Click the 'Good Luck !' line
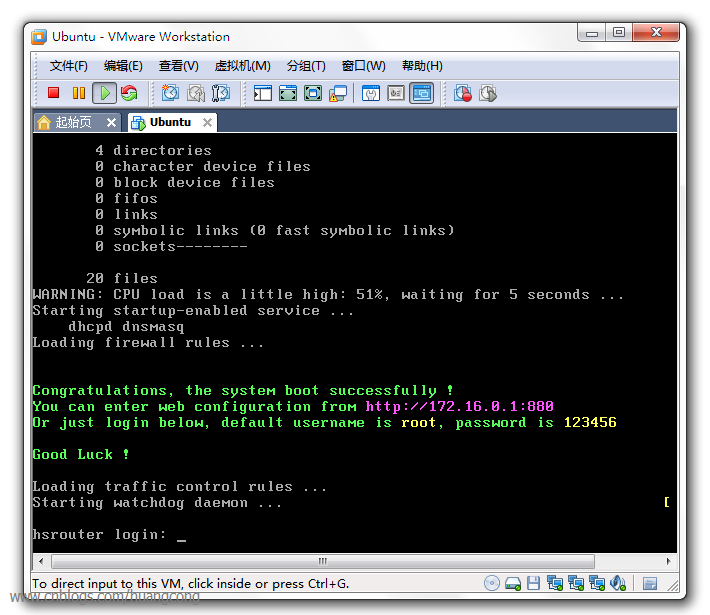The height and width of the screenshot is (615, 710). click(81, 454)
